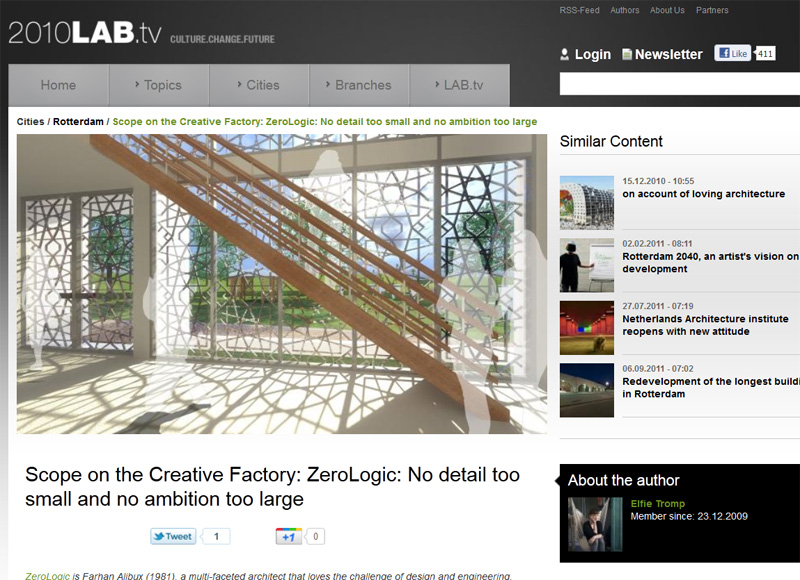Open the Partners link in header
Image resolution: width=800 pixels, height=580 pixels.
[712, 10]
